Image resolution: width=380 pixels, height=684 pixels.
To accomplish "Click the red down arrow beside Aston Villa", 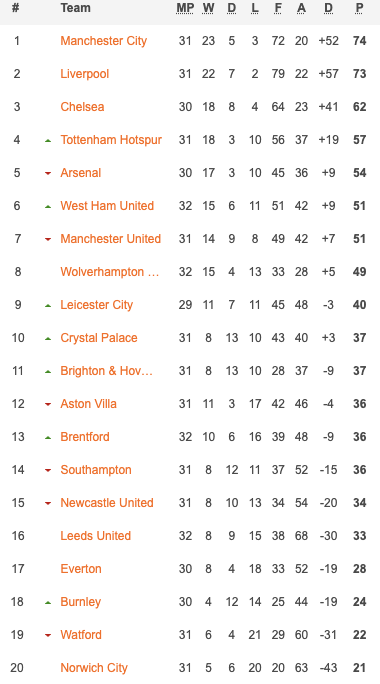I will pyautogui.click(x=48, y=404).
